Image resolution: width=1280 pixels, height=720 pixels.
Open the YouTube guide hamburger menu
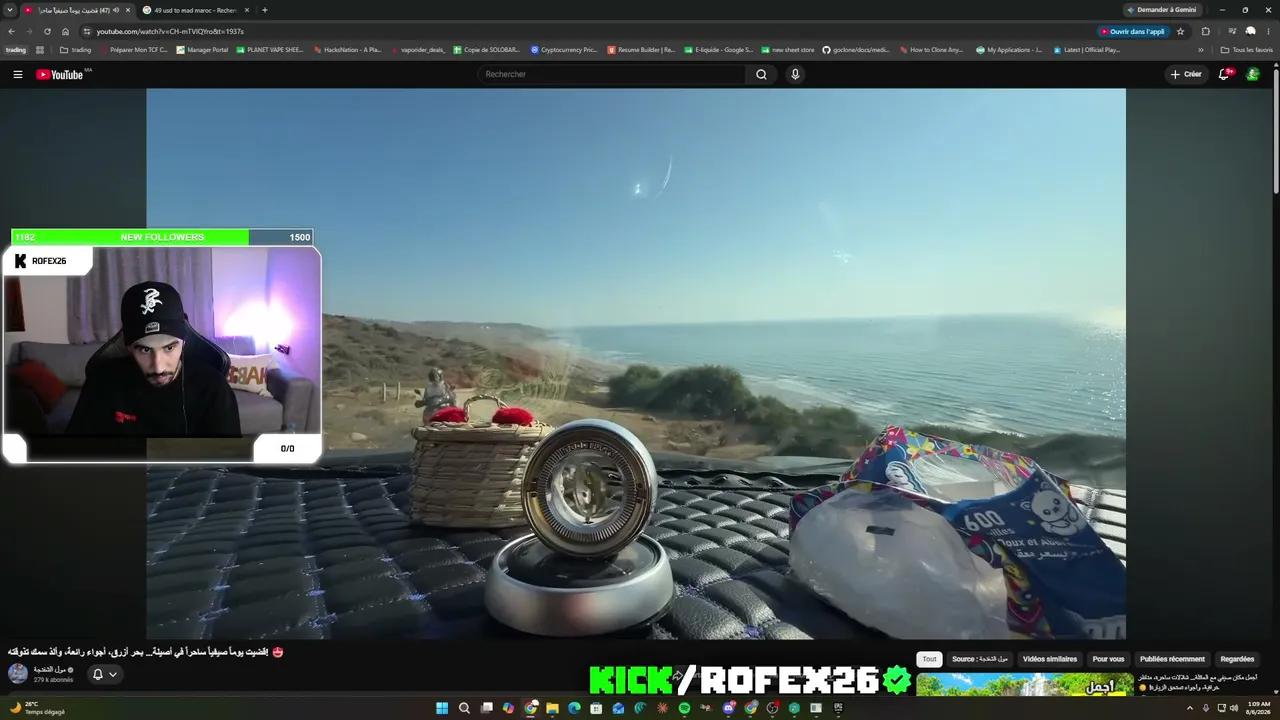pyautogui.click(x=17, y=74)
